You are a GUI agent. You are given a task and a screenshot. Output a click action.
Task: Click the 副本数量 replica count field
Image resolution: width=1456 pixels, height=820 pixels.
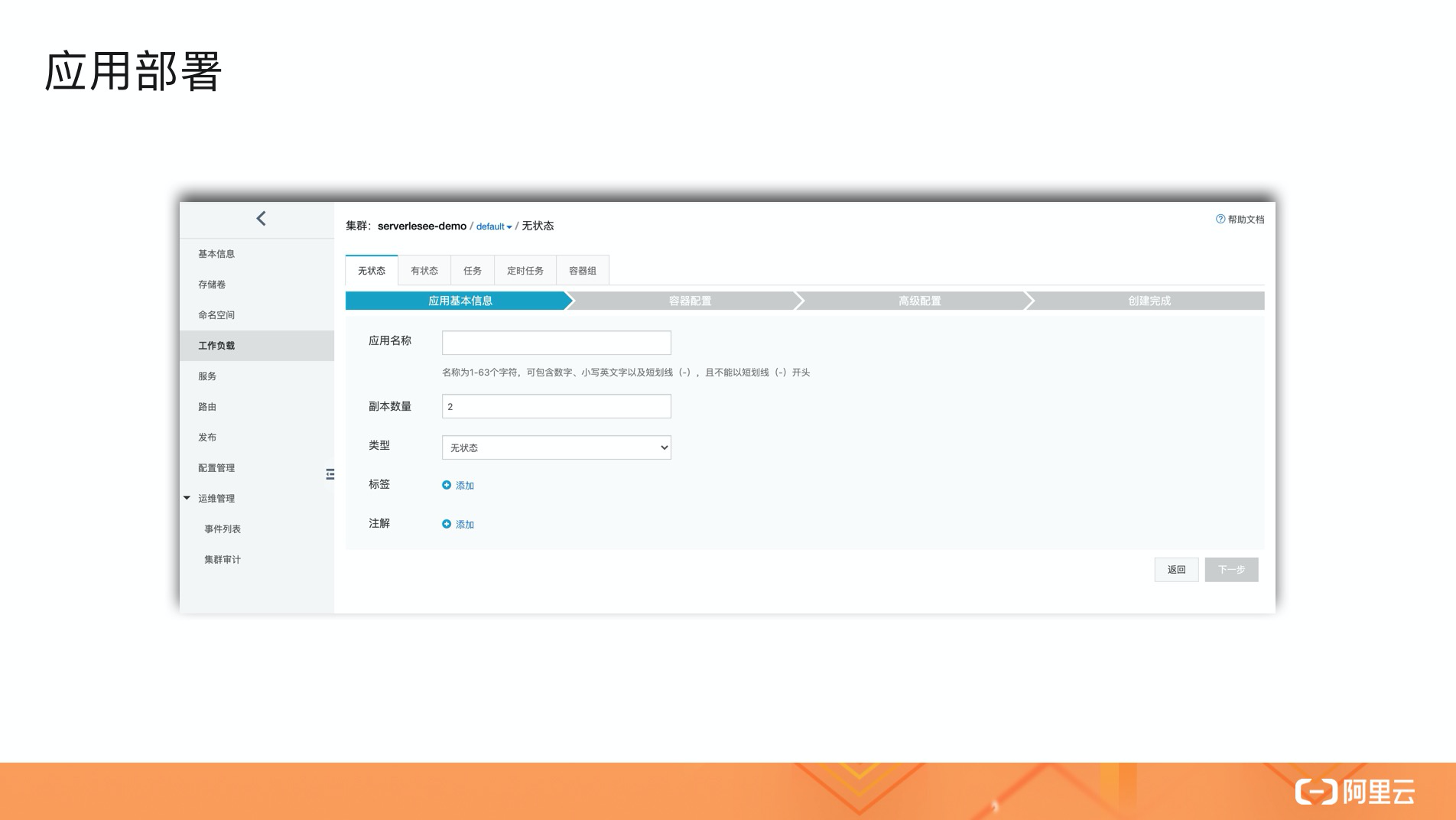coord(556,406)
